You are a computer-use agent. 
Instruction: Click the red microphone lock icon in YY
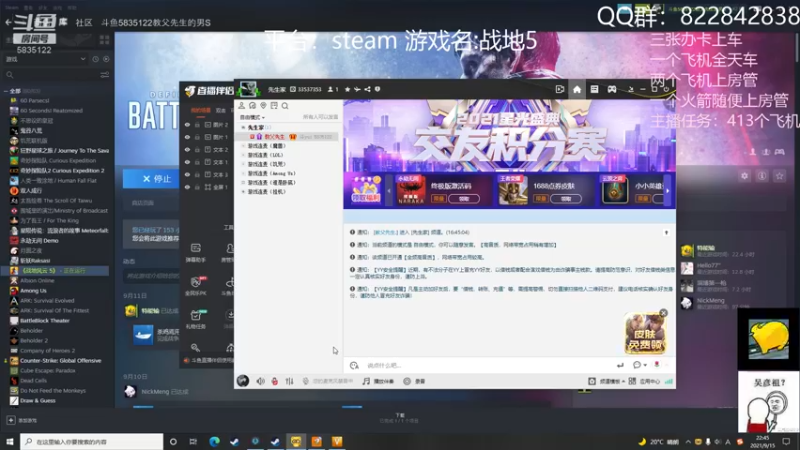coord(274,381)
